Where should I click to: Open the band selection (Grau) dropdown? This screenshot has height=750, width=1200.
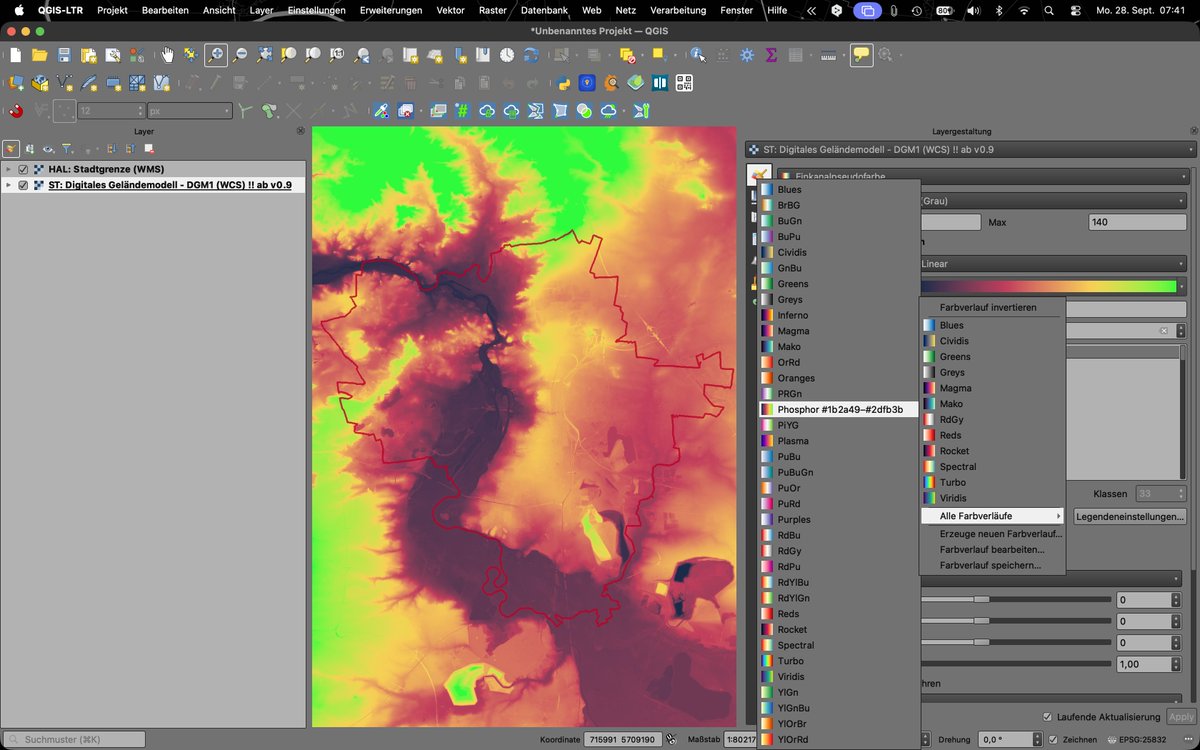coord(1052,200)
